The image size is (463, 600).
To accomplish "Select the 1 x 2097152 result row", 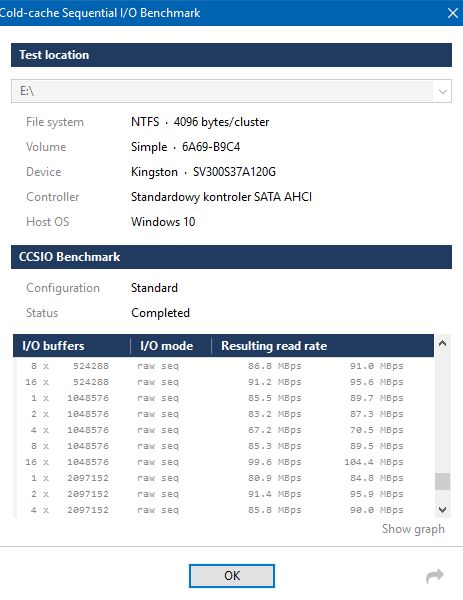I will click(x=223, y=478).
